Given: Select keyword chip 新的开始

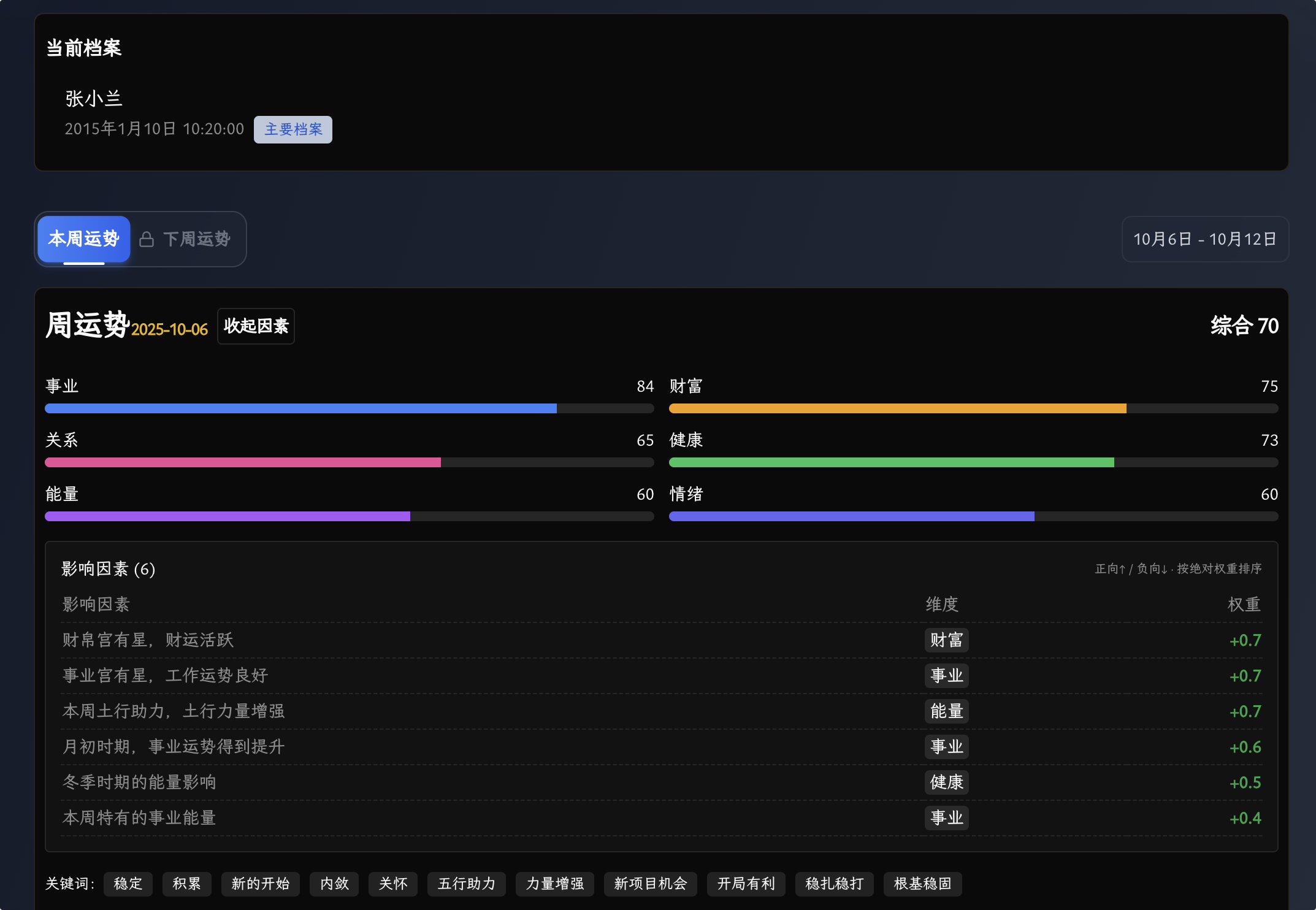Looking at the screenshot, I should click(x=260, y=884).
